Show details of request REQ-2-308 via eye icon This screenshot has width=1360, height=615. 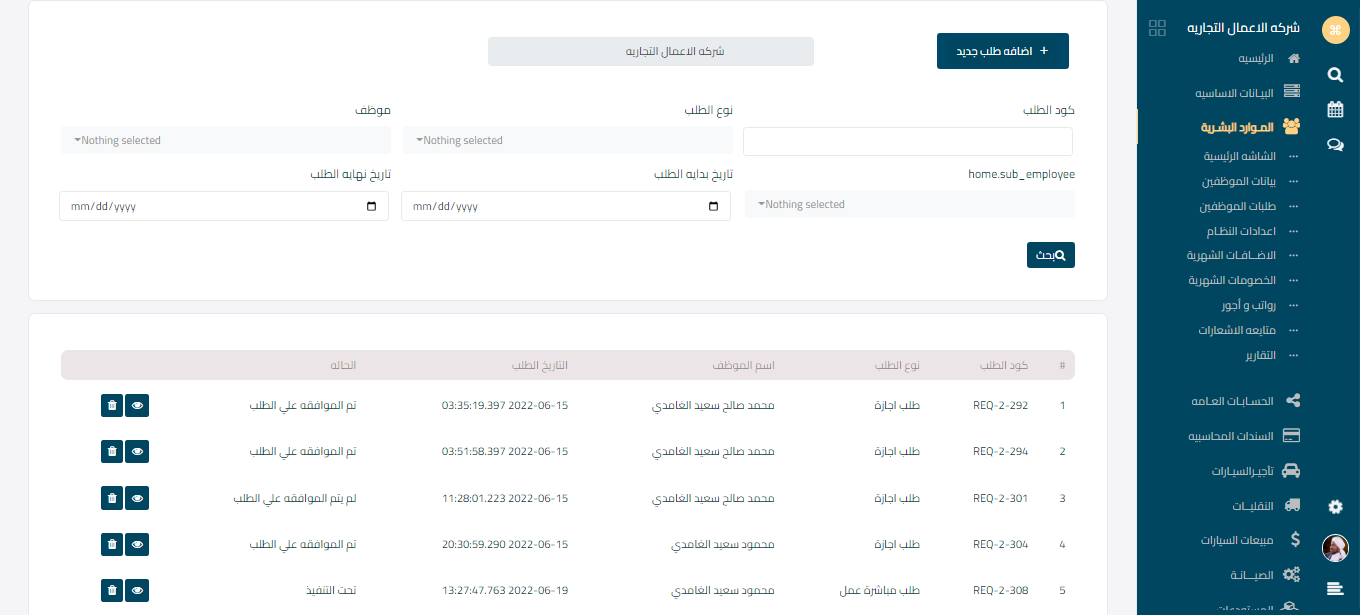(138, 590)
